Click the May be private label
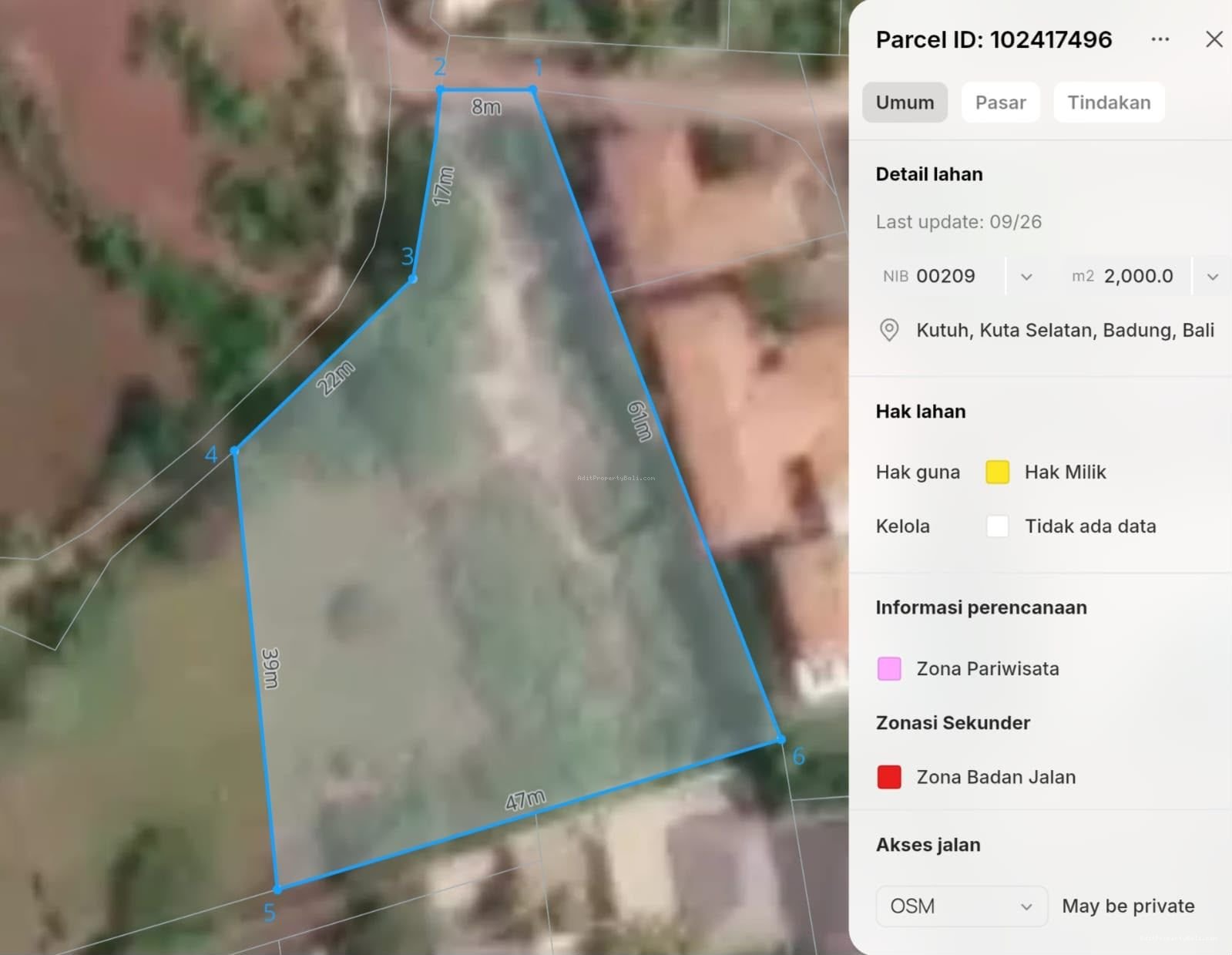1232x955 pixels. pyautogui.click(x=1128, y=906)
